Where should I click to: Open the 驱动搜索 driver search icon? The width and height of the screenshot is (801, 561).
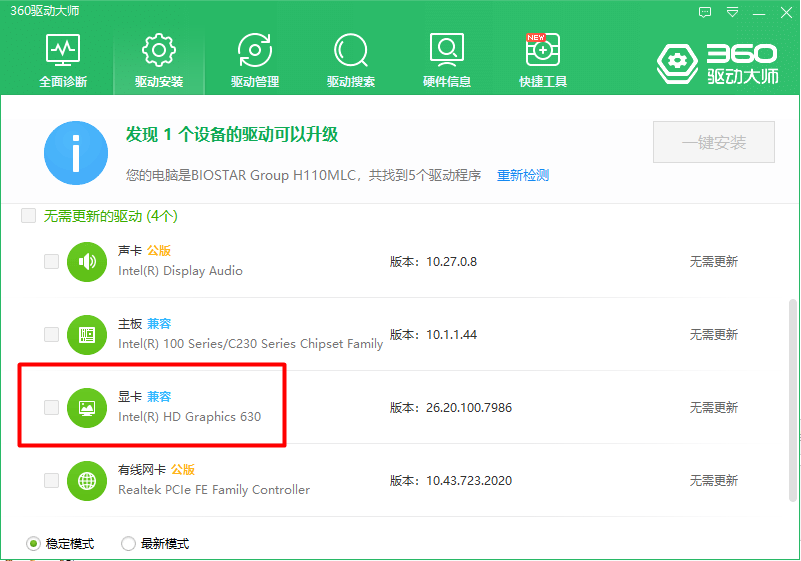351,50
